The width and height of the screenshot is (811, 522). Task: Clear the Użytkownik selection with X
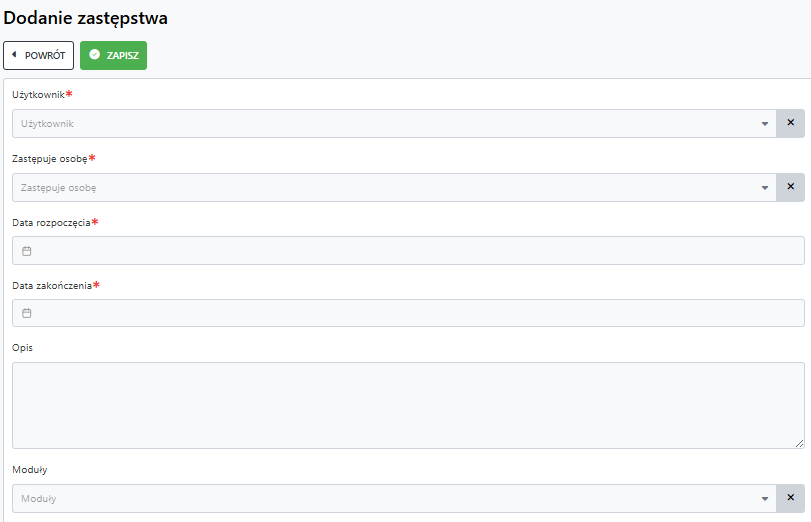[x=790, y=123]
